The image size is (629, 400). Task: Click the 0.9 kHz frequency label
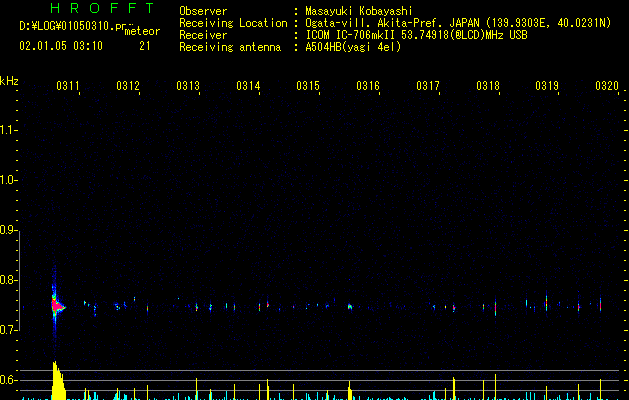click(8, 230)
